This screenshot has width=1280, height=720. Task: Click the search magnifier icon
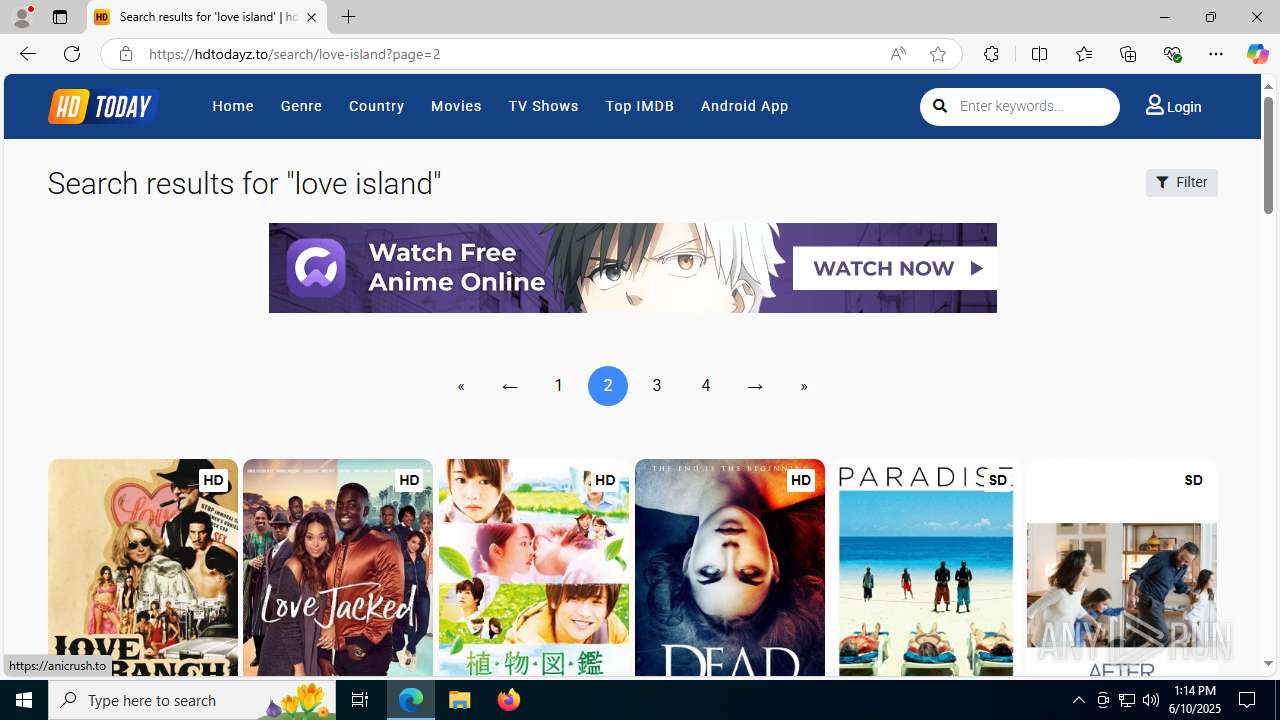(x=940, y=106)
